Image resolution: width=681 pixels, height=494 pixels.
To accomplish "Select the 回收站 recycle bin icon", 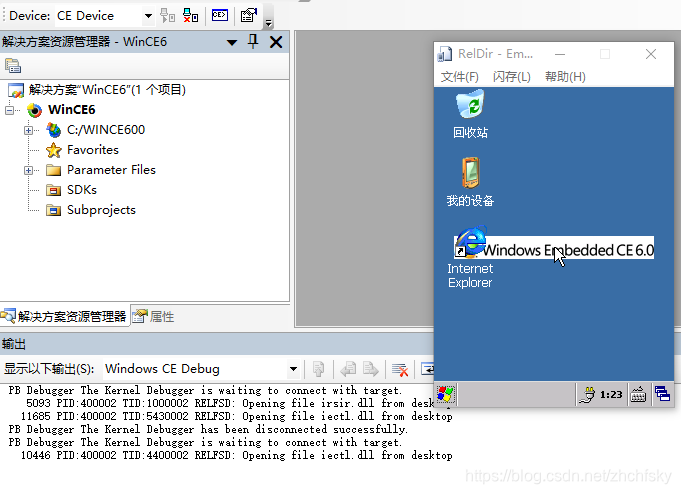I will click(470, 114).
